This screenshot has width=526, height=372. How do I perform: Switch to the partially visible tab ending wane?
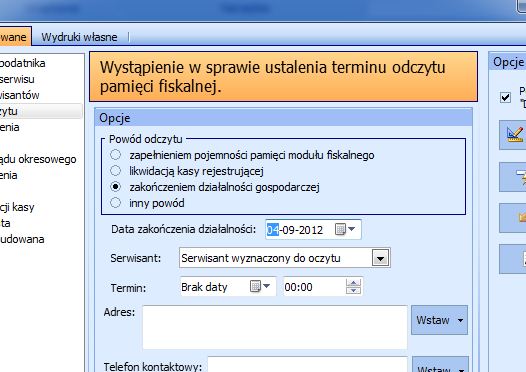[15, 37]
